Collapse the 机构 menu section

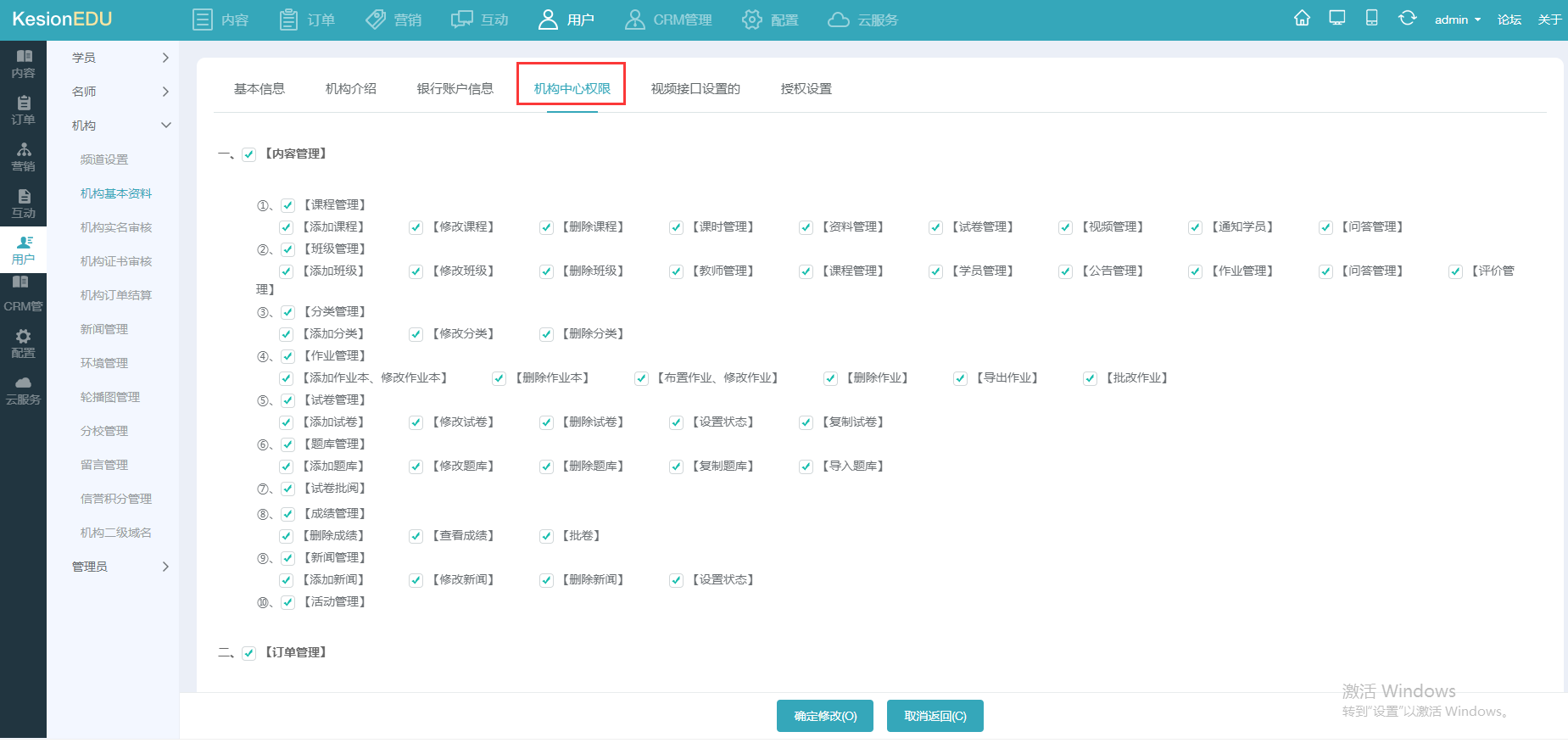click(119, 126)
